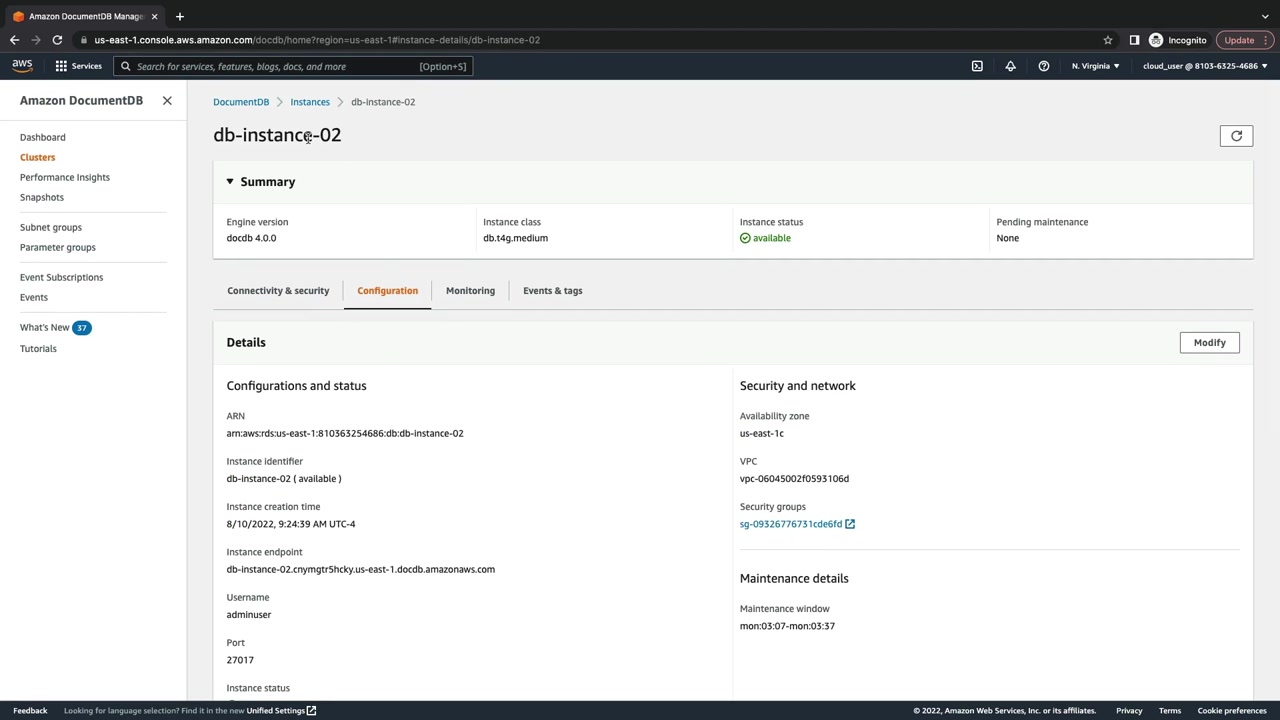Click the instance creation time value
The width and height of the screenshot is (1280, 720).
(x=291, y=524)
